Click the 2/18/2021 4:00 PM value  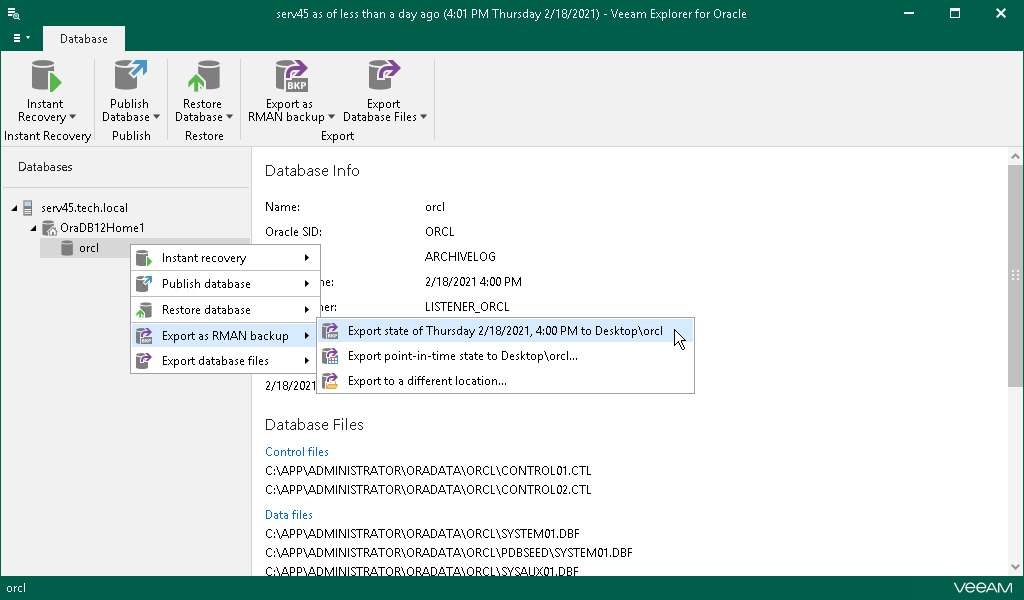pos(473,282)
